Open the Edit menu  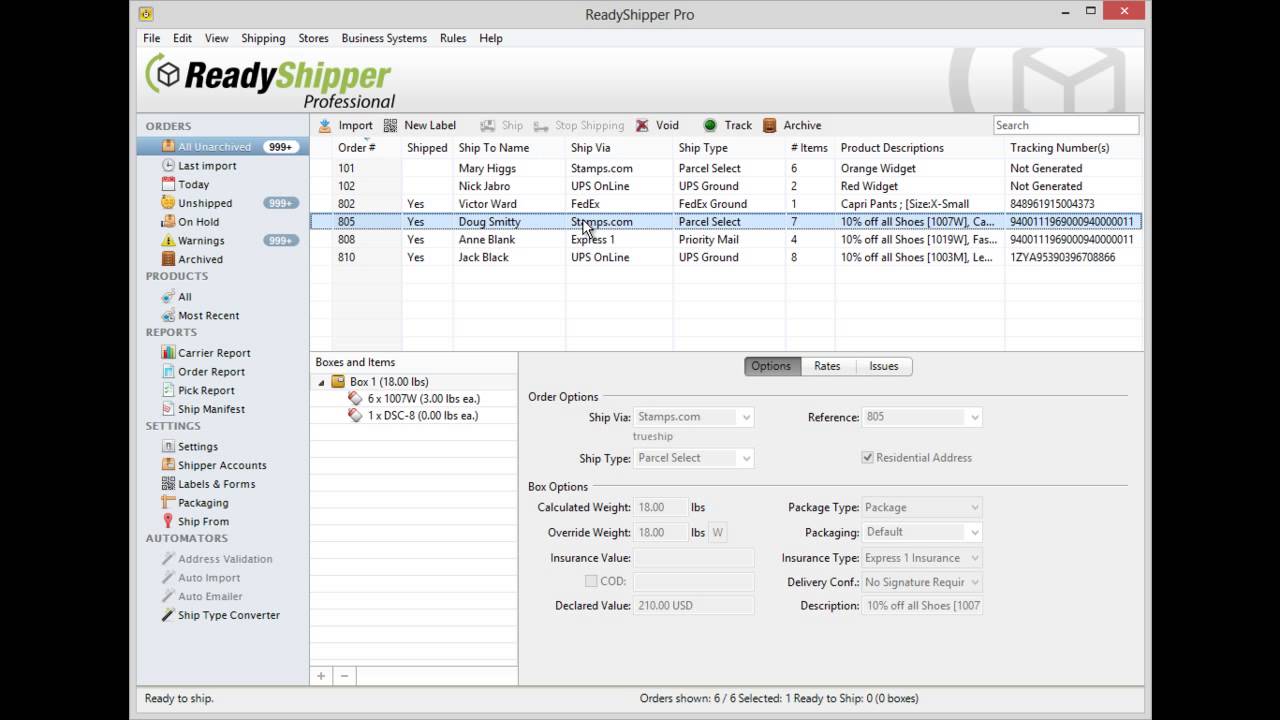pyautogui.click(x=182, y=38)
